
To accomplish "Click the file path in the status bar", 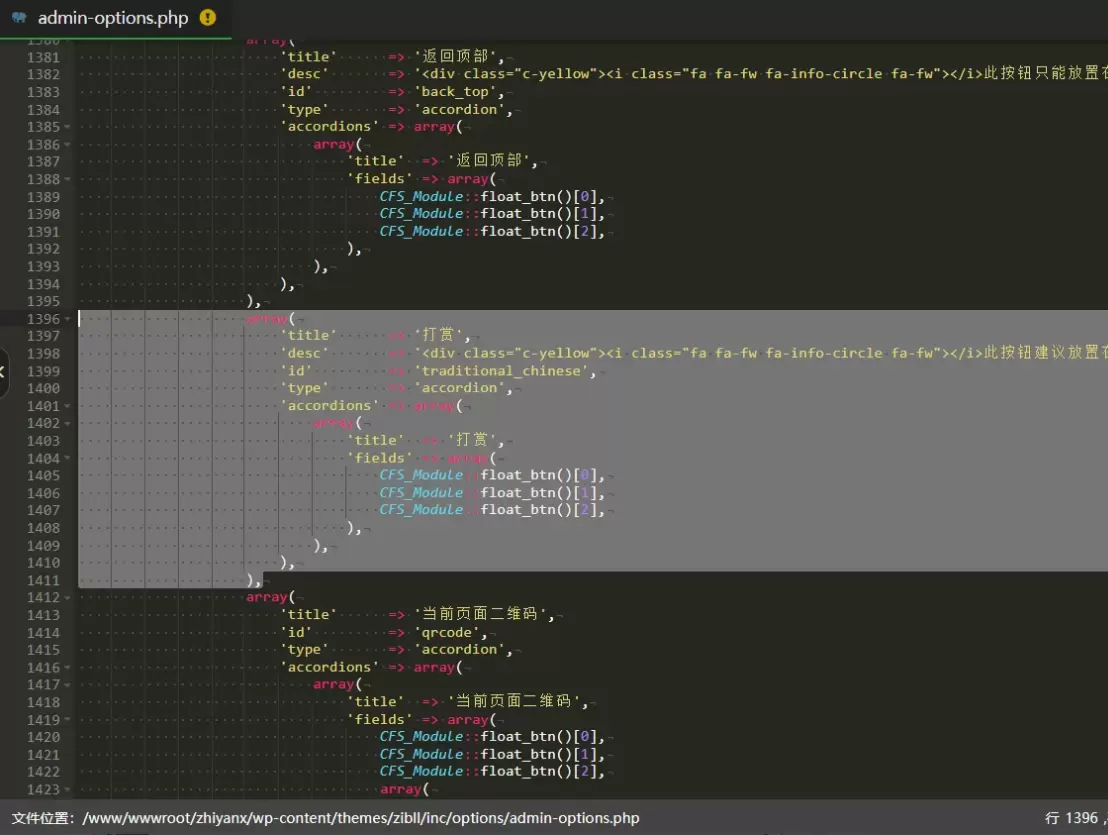I will [361, 818].
